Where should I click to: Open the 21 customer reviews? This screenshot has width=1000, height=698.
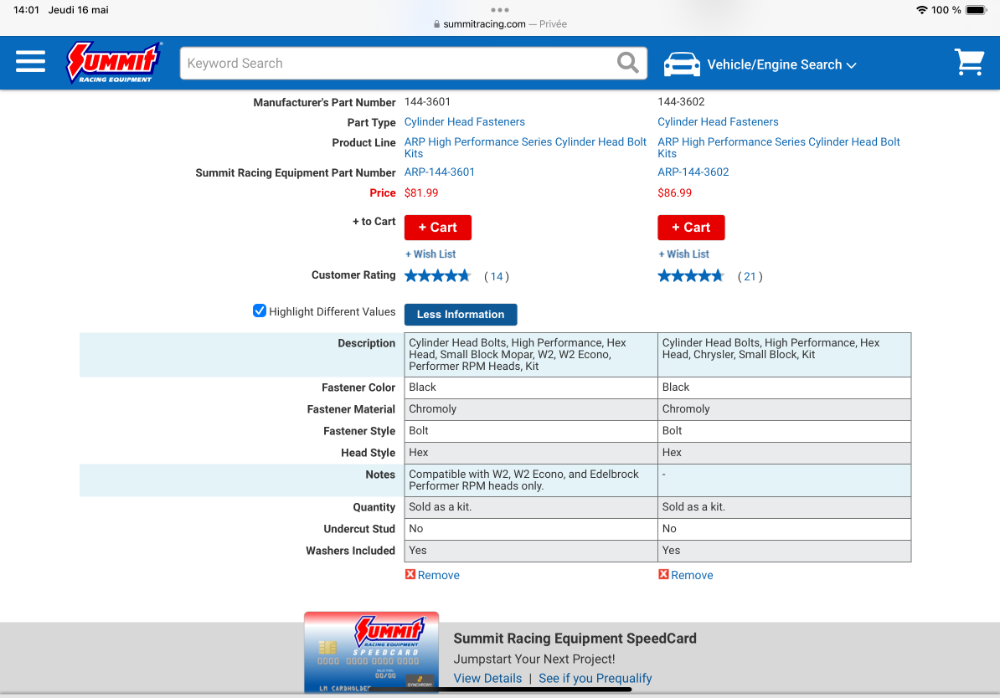[x=750, y=276]
